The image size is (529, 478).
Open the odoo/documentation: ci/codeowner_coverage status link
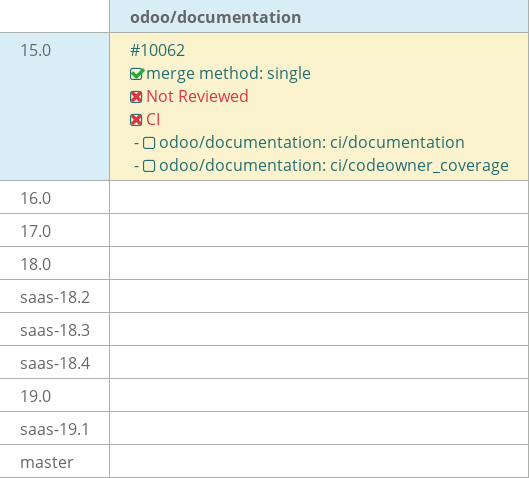(x=334, y=166)
